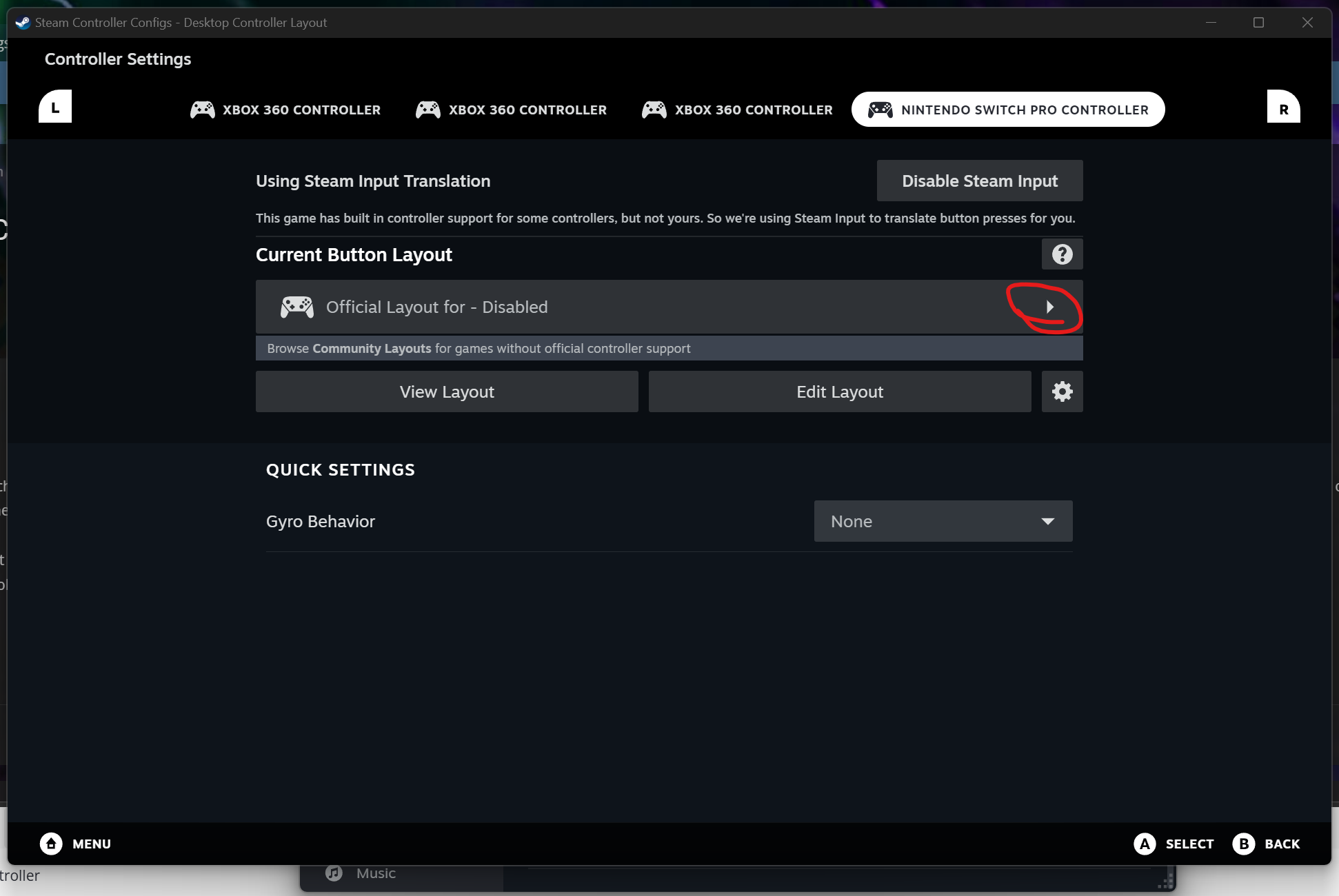1339x896 pixels.
Task: Open the Current Button Layout help icon
Action: tap(1062, 254)
